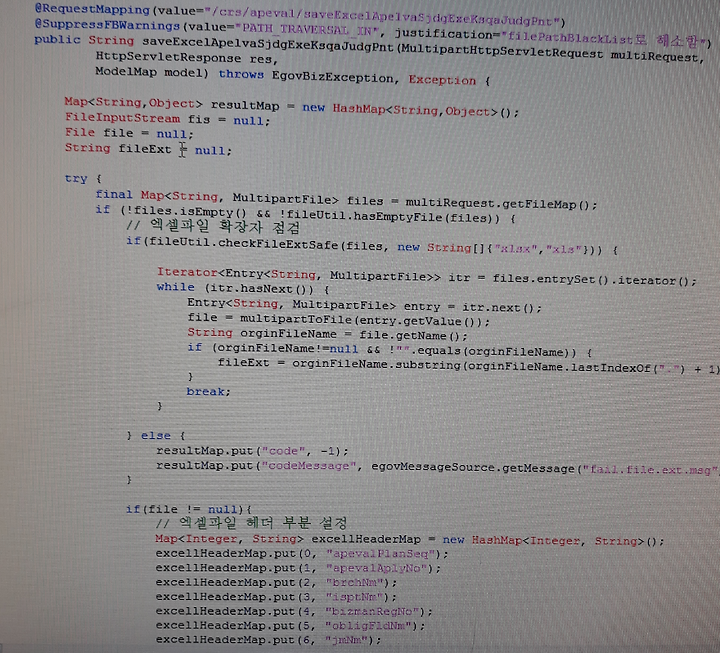Click "bizmanRegNo" string literal
The image size is (720, 653).
373,612
